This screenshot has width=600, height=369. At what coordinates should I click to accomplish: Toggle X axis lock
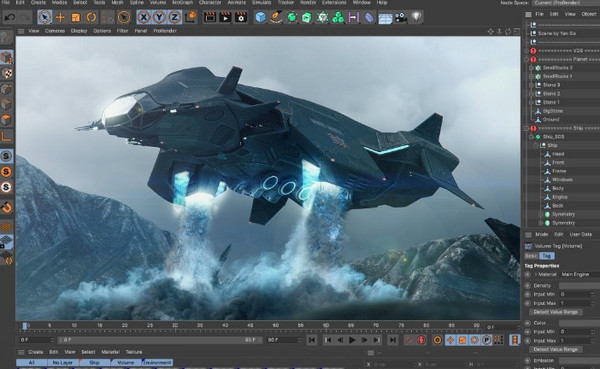pos(143,17)
